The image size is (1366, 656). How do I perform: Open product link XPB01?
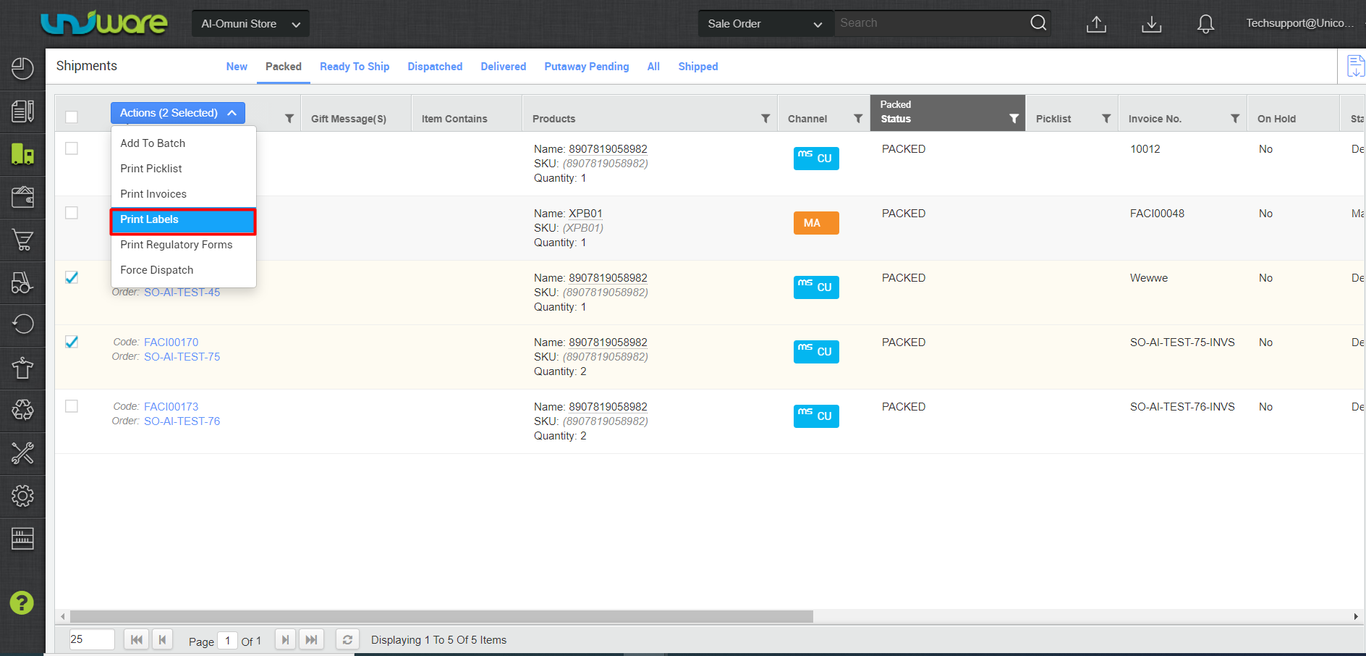[586, 214]
